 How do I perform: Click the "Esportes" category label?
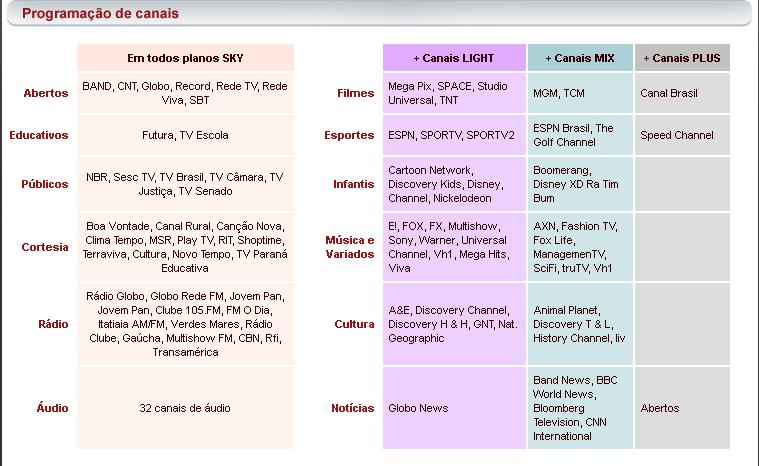click(x=349, y=135)
